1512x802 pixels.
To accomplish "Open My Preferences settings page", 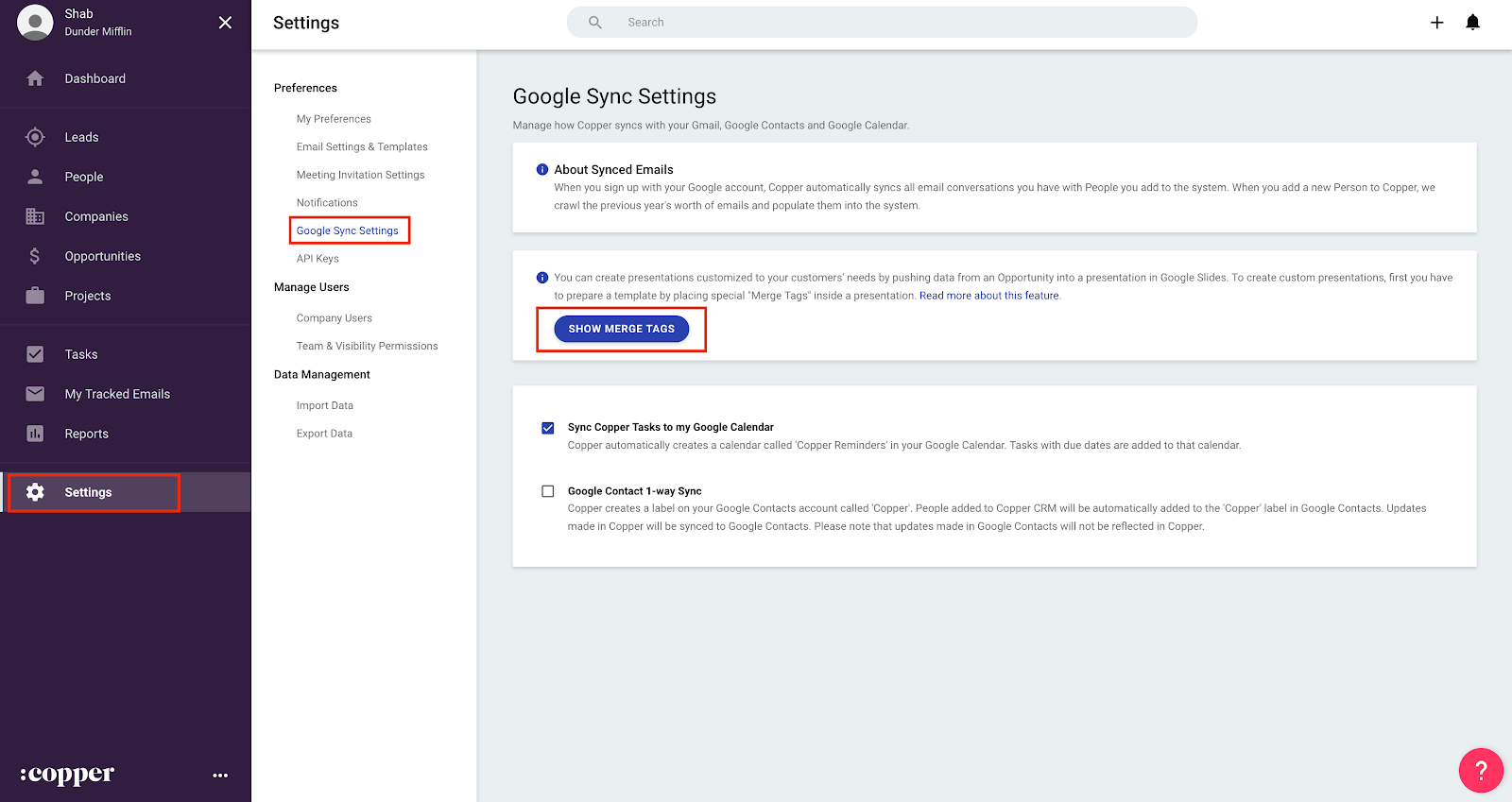I will pyautogui.click(x=334, y=119).
